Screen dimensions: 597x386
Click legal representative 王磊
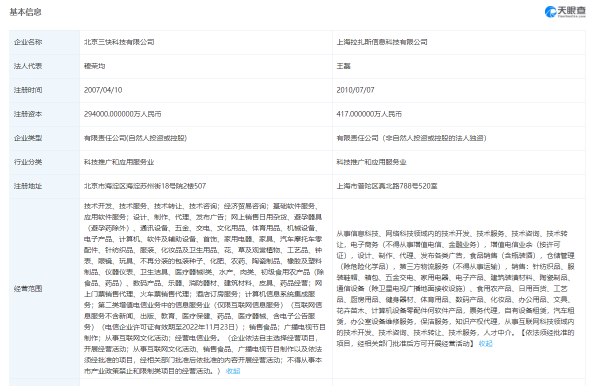343,66
